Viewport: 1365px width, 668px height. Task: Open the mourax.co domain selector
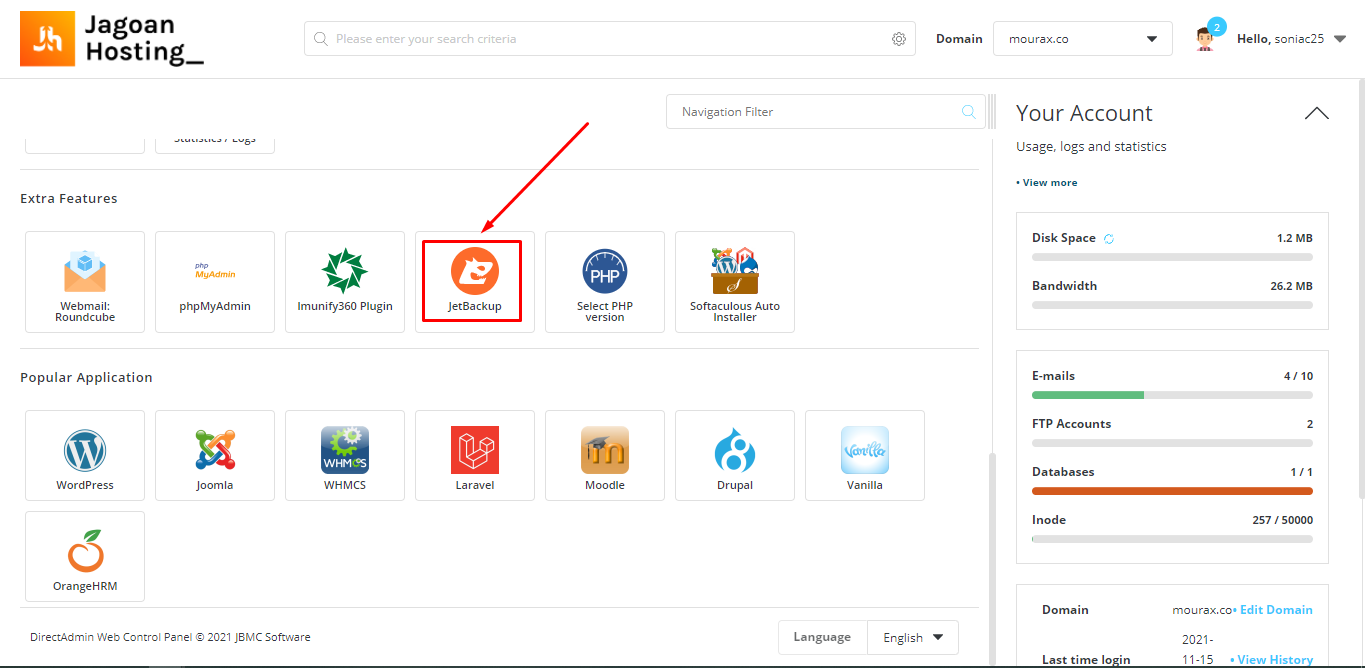point(1082,38)
